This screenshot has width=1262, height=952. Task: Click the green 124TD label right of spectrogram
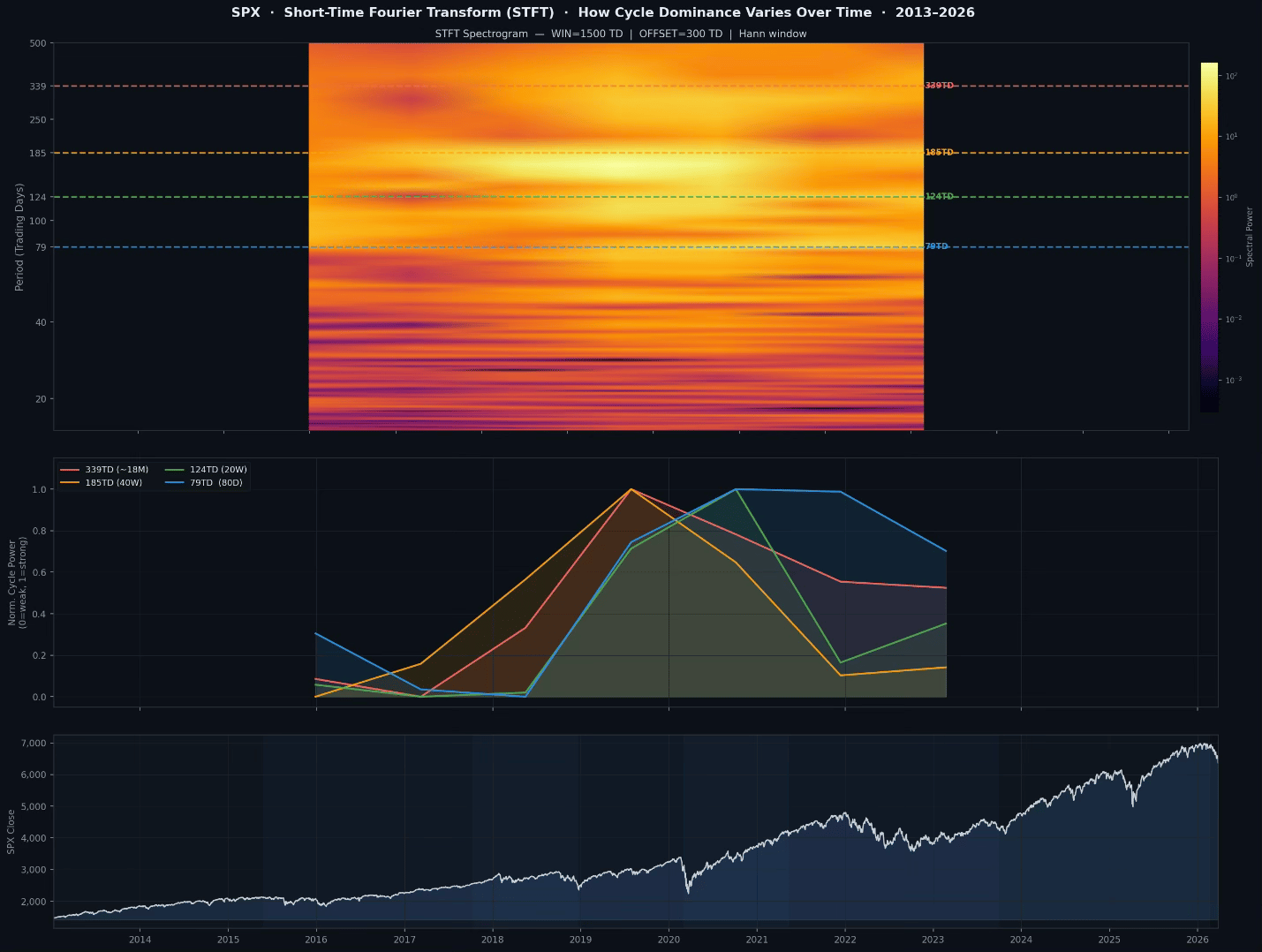[939, 197]
